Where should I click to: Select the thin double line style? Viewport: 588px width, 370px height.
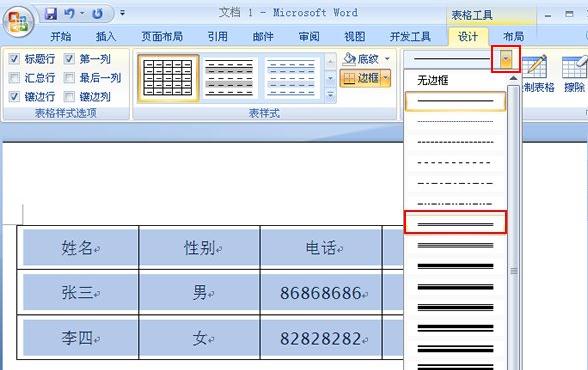(455, 224)
